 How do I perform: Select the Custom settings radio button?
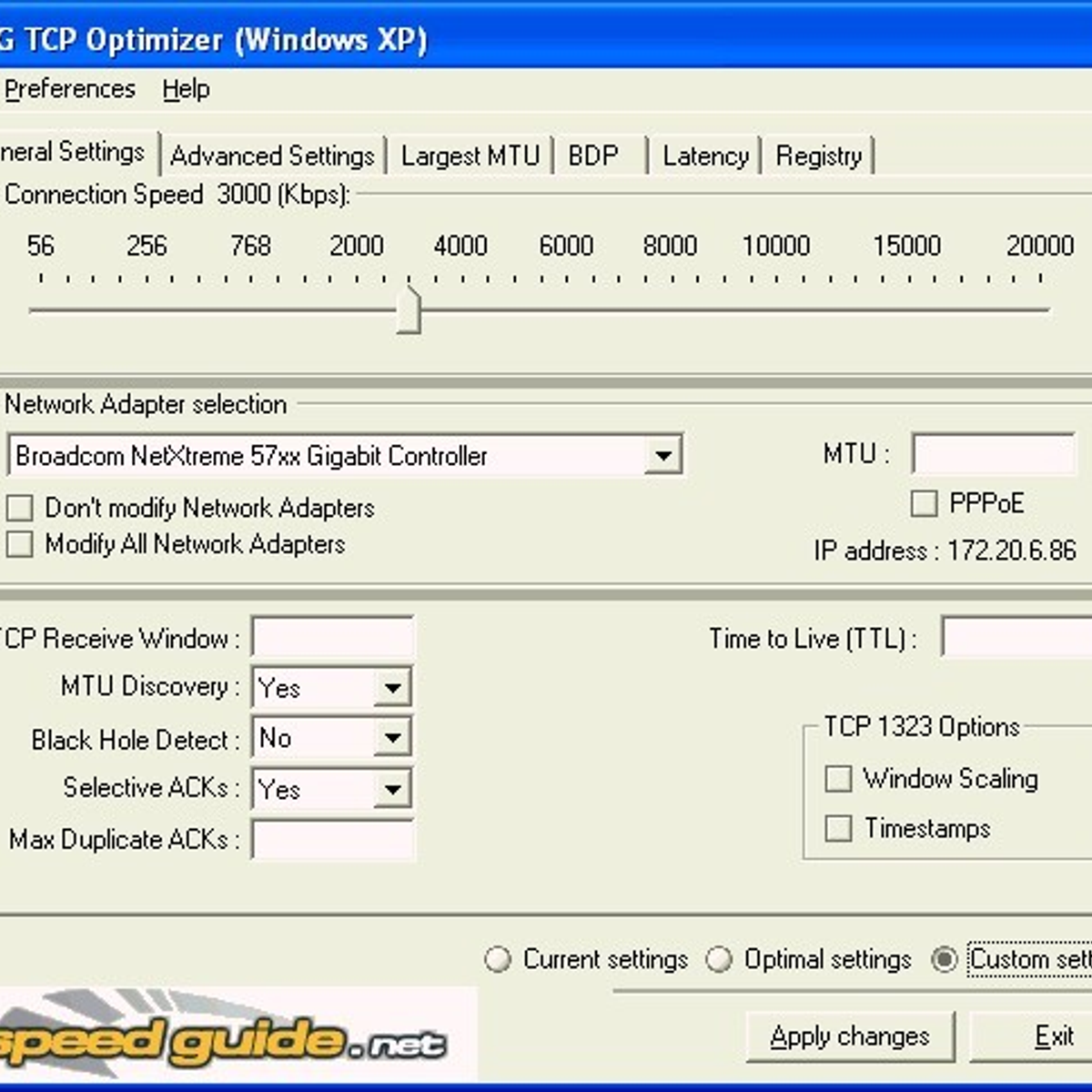click(x=945, y=959)
